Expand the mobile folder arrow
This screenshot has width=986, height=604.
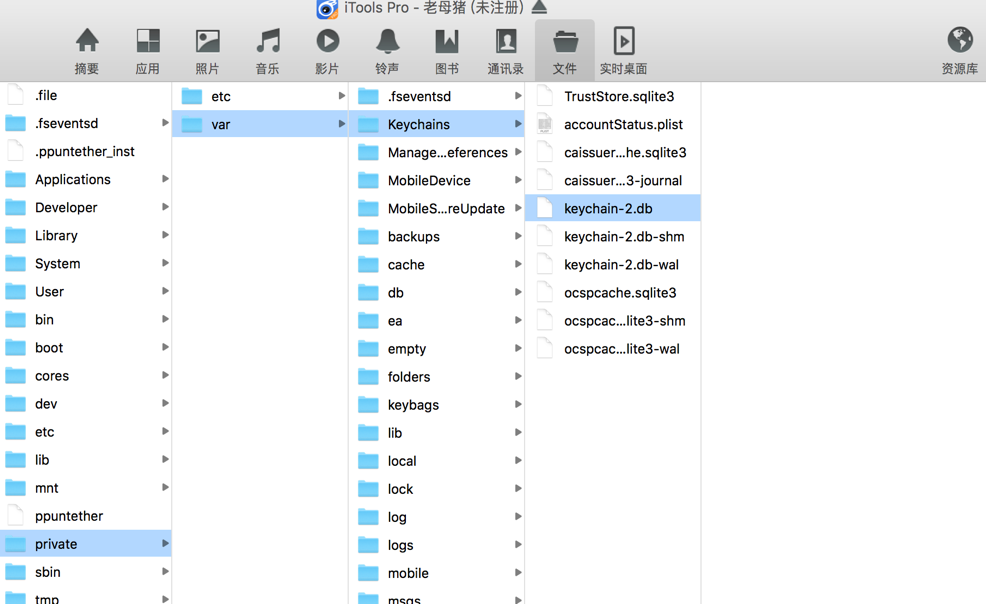pos(518,573)
